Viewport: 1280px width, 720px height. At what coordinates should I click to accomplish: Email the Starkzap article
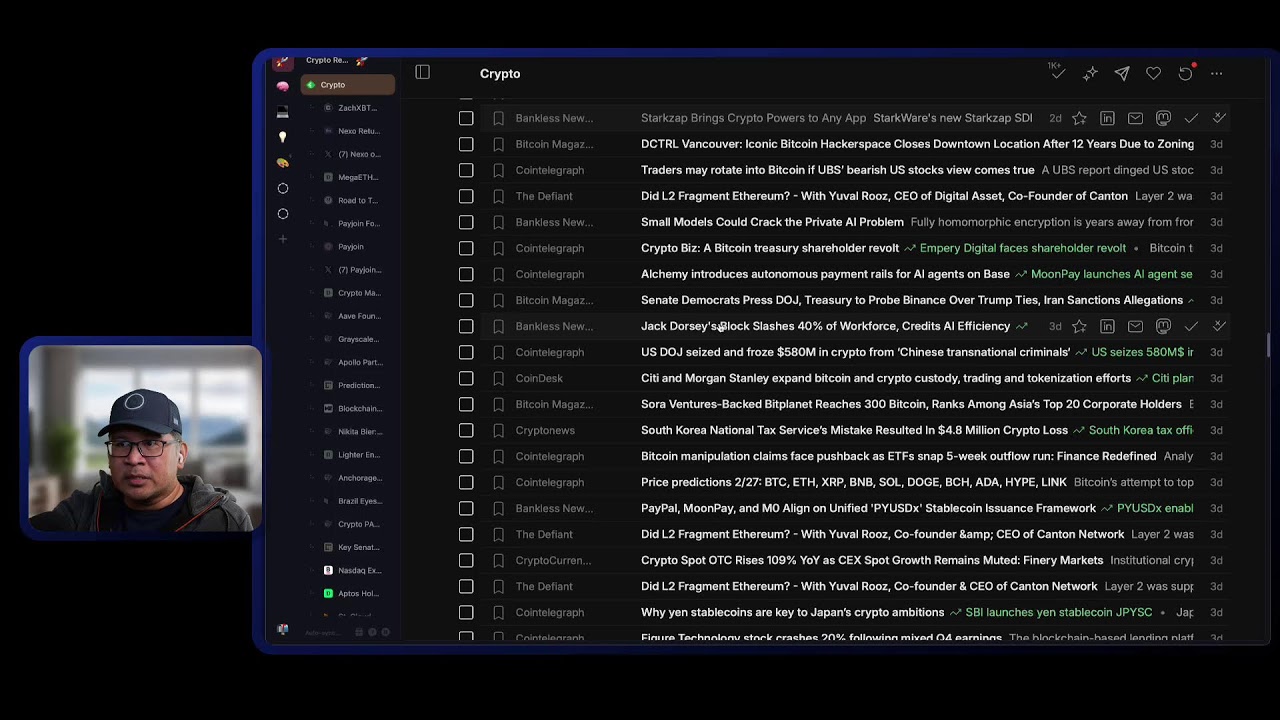point(1135,118)
